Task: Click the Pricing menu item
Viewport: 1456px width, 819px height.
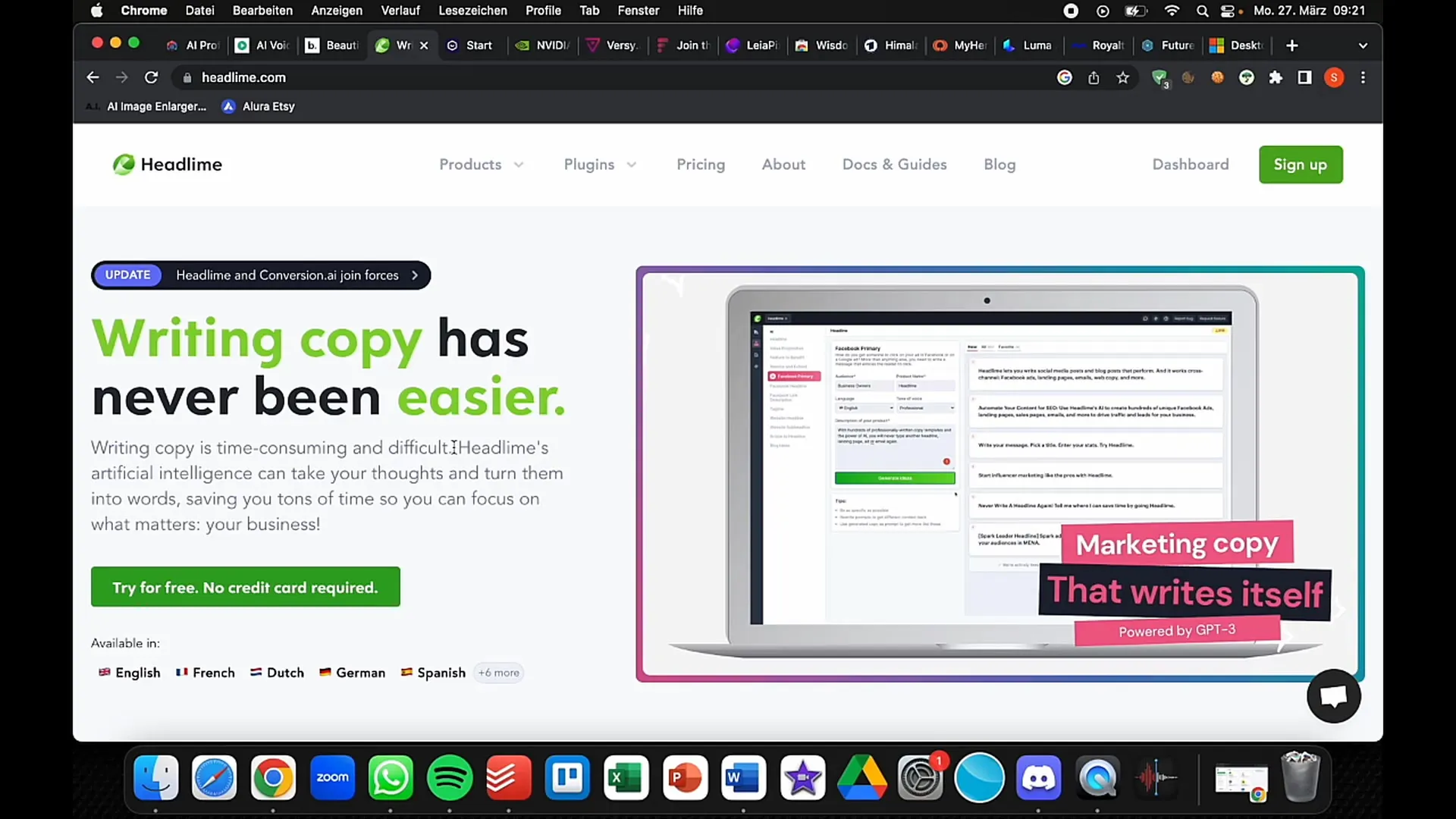Action: pos(700,164)
